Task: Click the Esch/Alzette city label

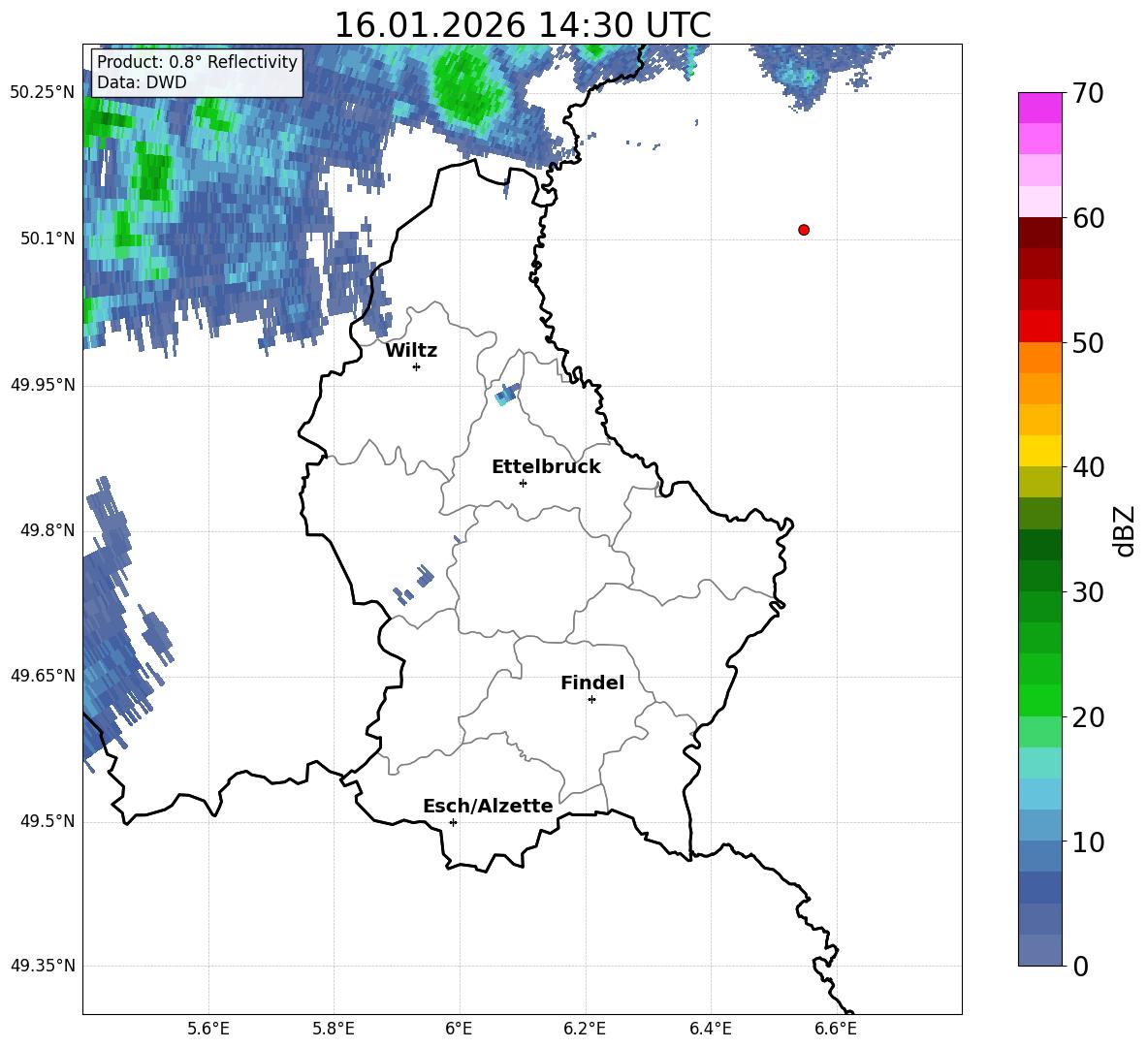Action: [x=489, y=806]
